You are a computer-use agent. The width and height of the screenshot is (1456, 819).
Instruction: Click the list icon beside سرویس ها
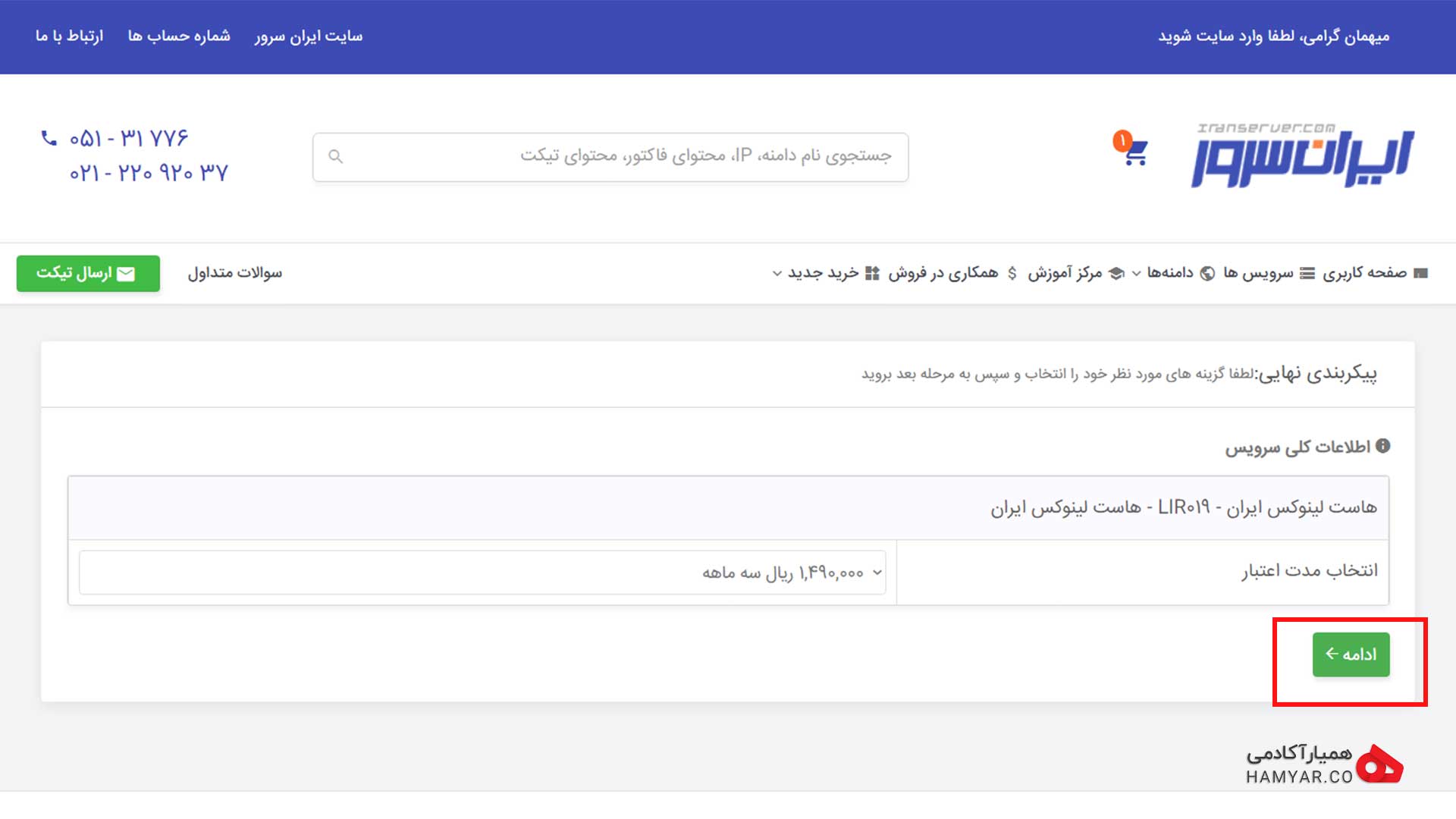pos(1307,273)
